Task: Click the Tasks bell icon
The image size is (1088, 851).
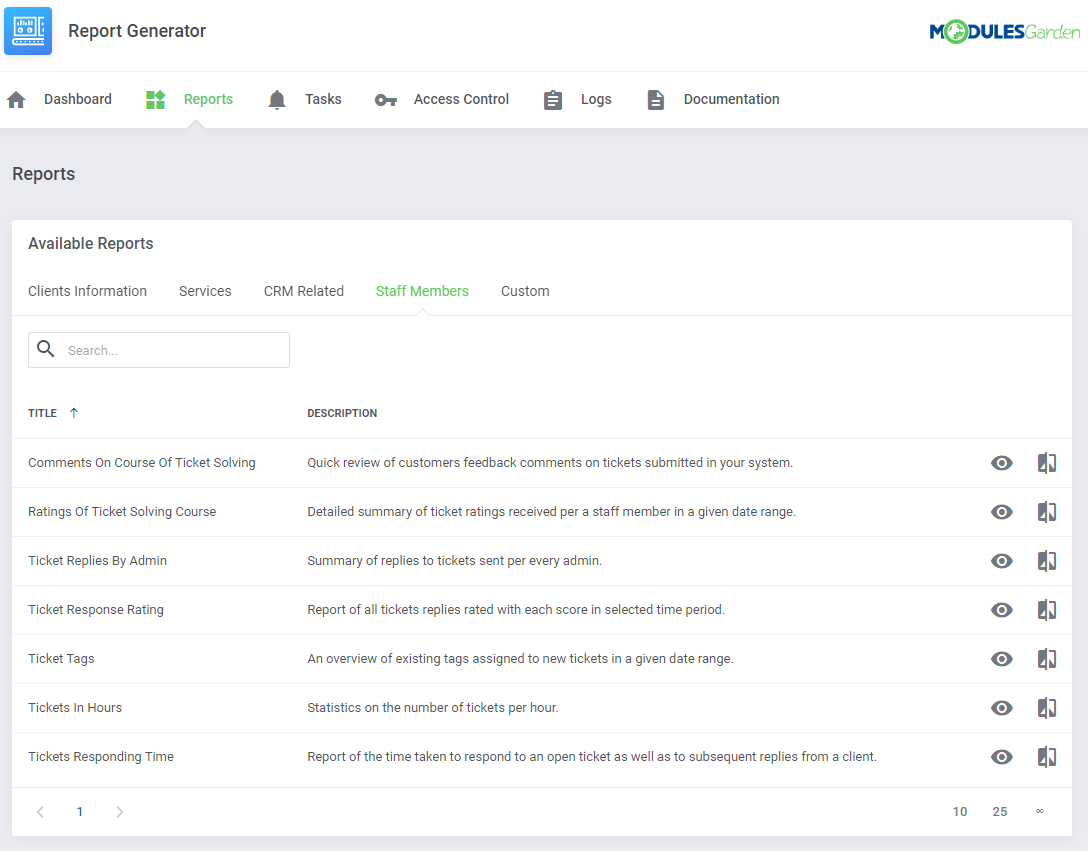Action: (x=277, y=99)
